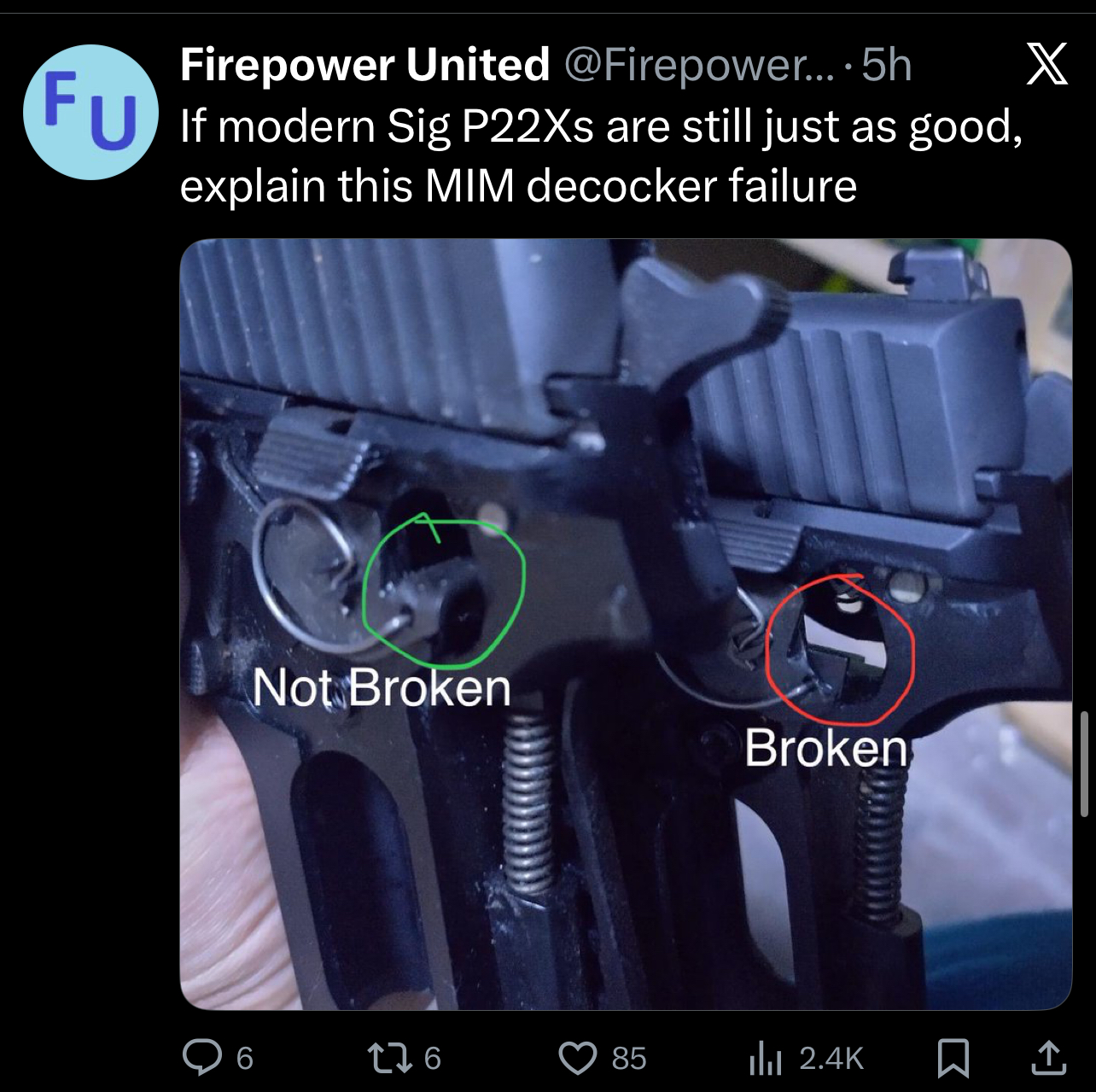Open the attached Sig pistol photo

click(626, 624)
